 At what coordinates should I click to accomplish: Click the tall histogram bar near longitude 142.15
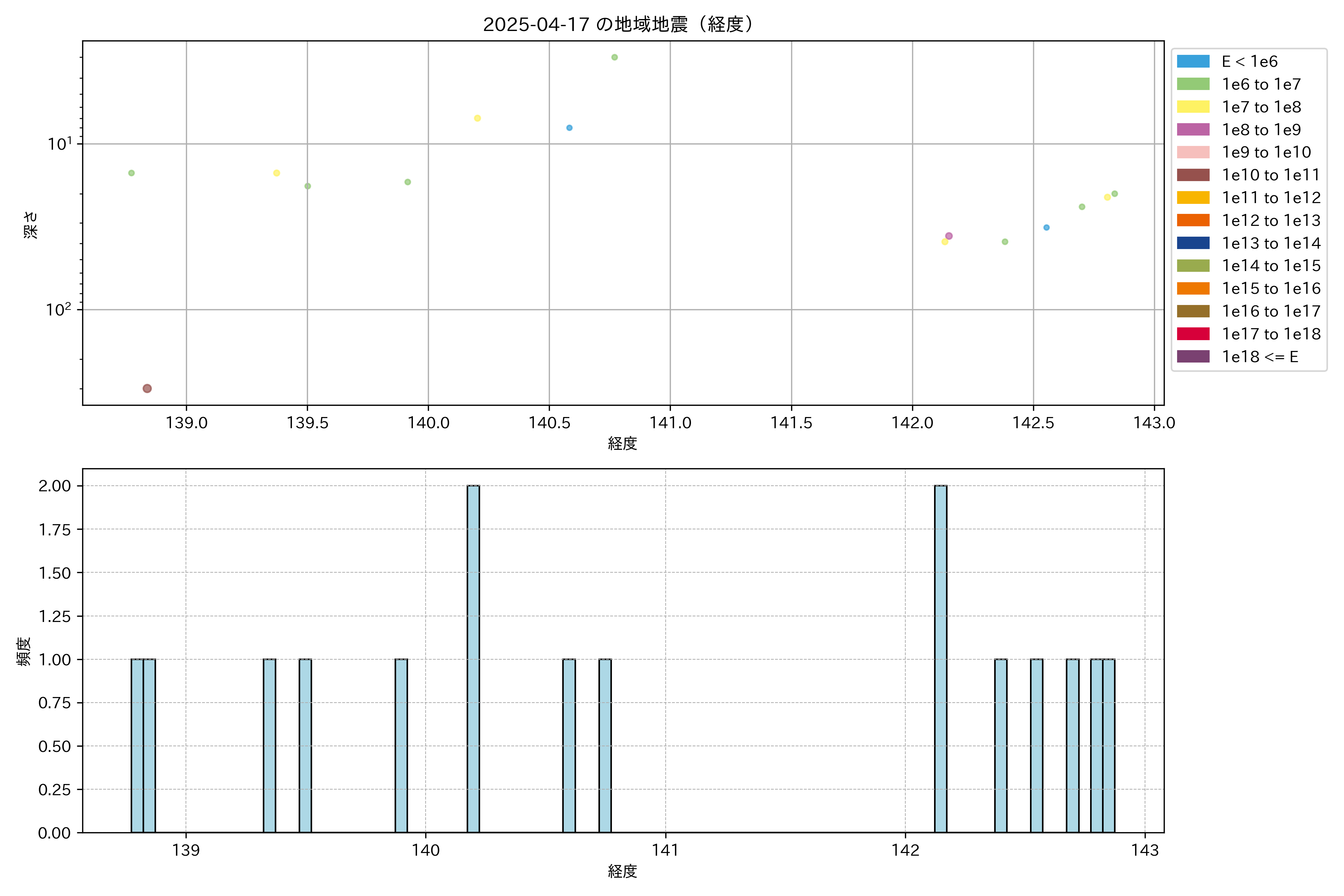click(x=940, y=657)
